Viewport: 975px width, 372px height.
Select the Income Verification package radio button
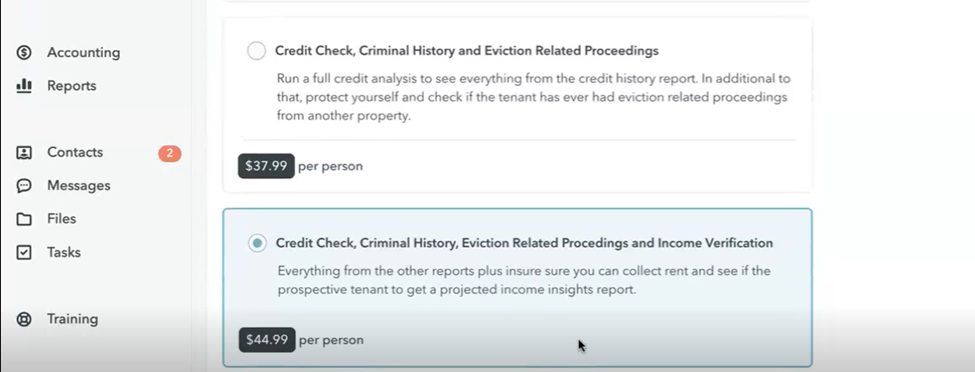(257, 243)
